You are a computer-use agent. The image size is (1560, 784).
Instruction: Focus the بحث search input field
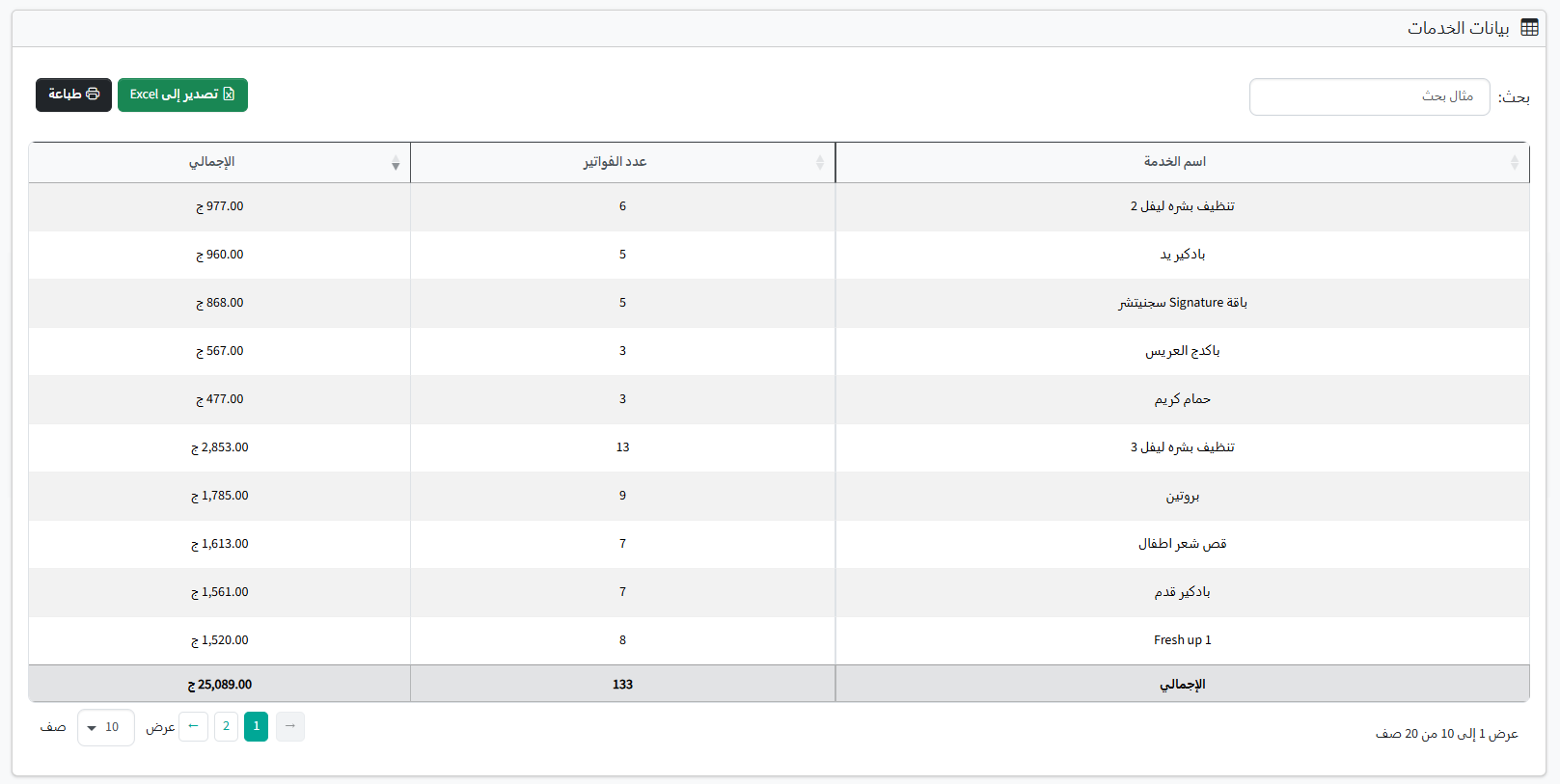pos(1368,96)
